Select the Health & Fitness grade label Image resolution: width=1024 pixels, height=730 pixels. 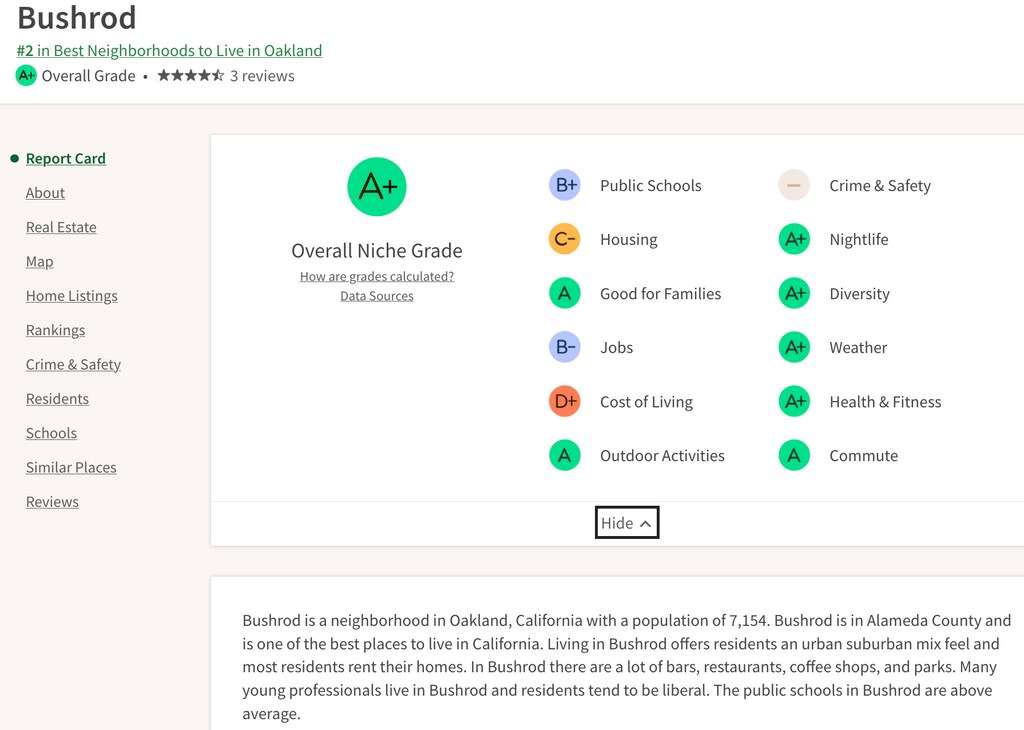[885, 402]
